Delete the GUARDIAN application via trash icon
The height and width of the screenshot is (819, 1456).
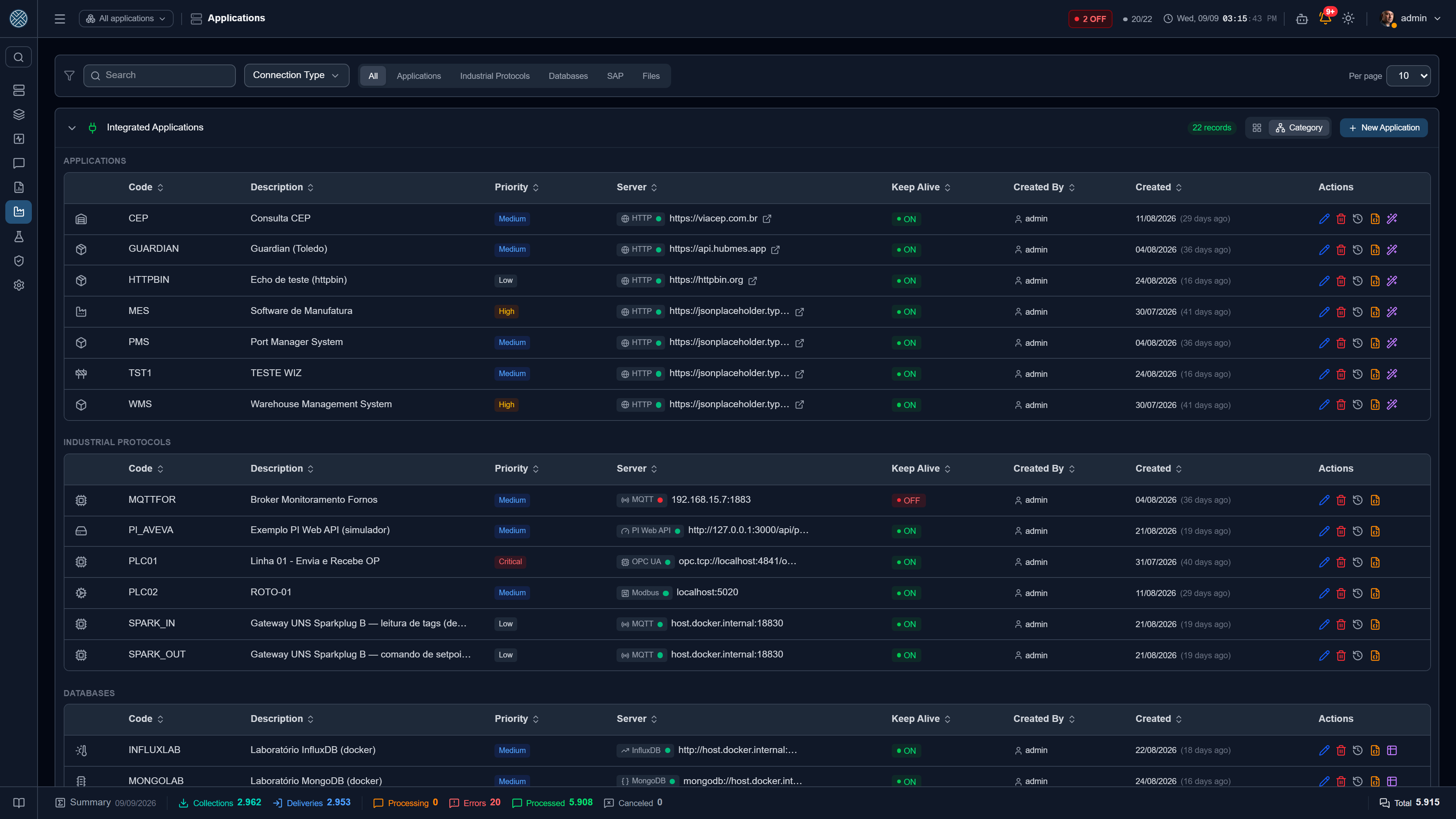click(1341, 250)
